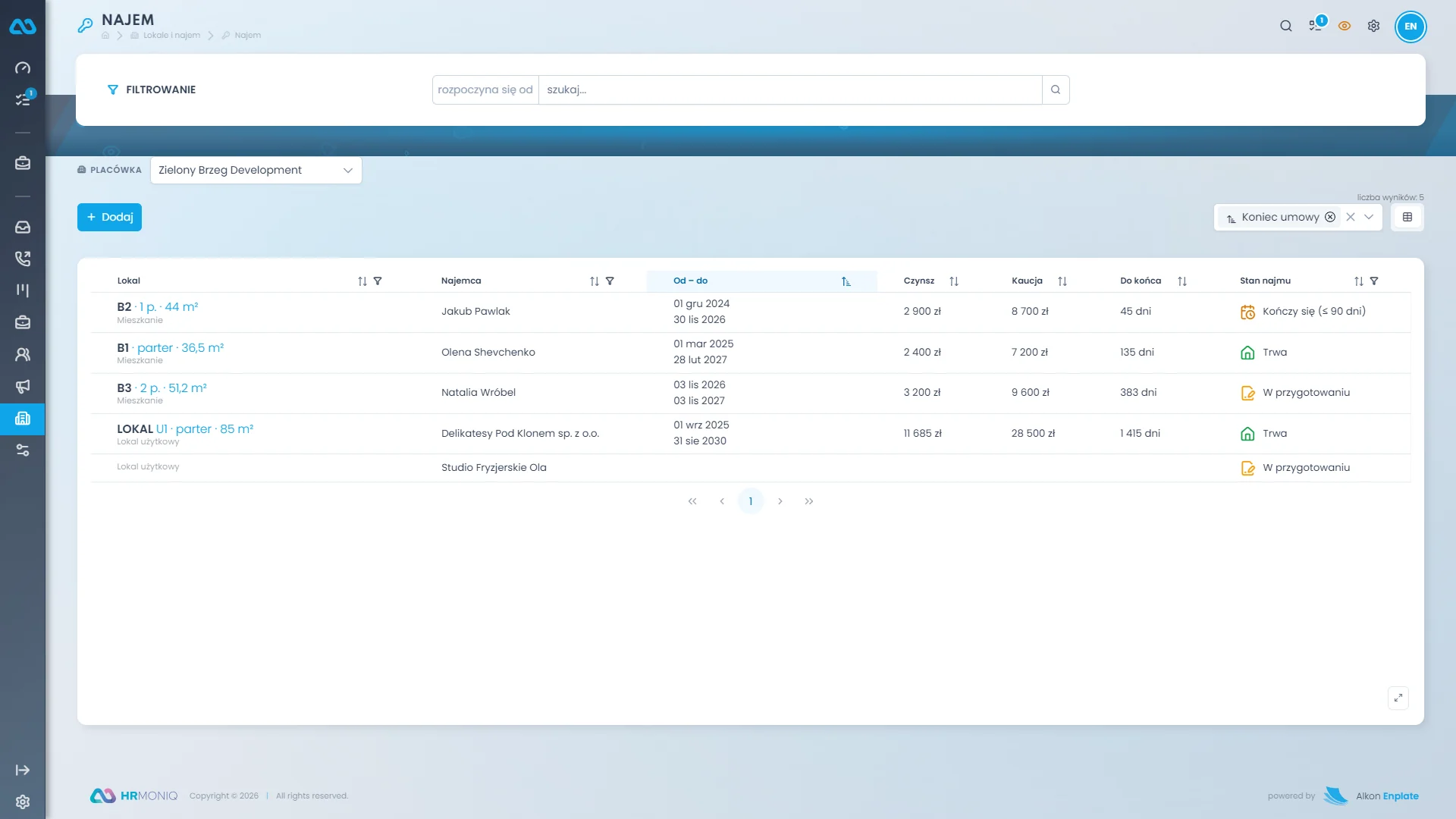The height and width of the screenshot is (819, 1456).
Task: Open the tasks checklist icon in sidebar
Action: (x=23, y=100)
